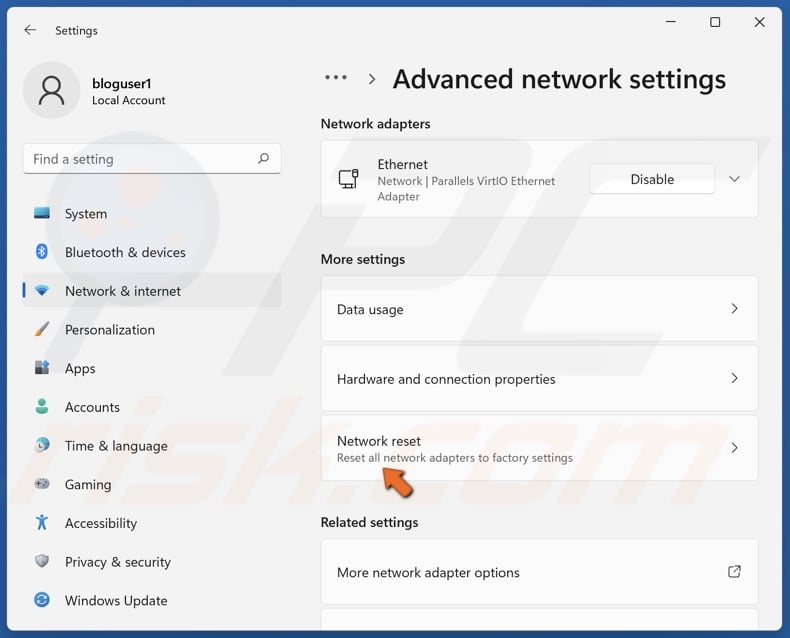
Task: Expand the Ethernet adapter details chevron
Action: tap(735, 179)
